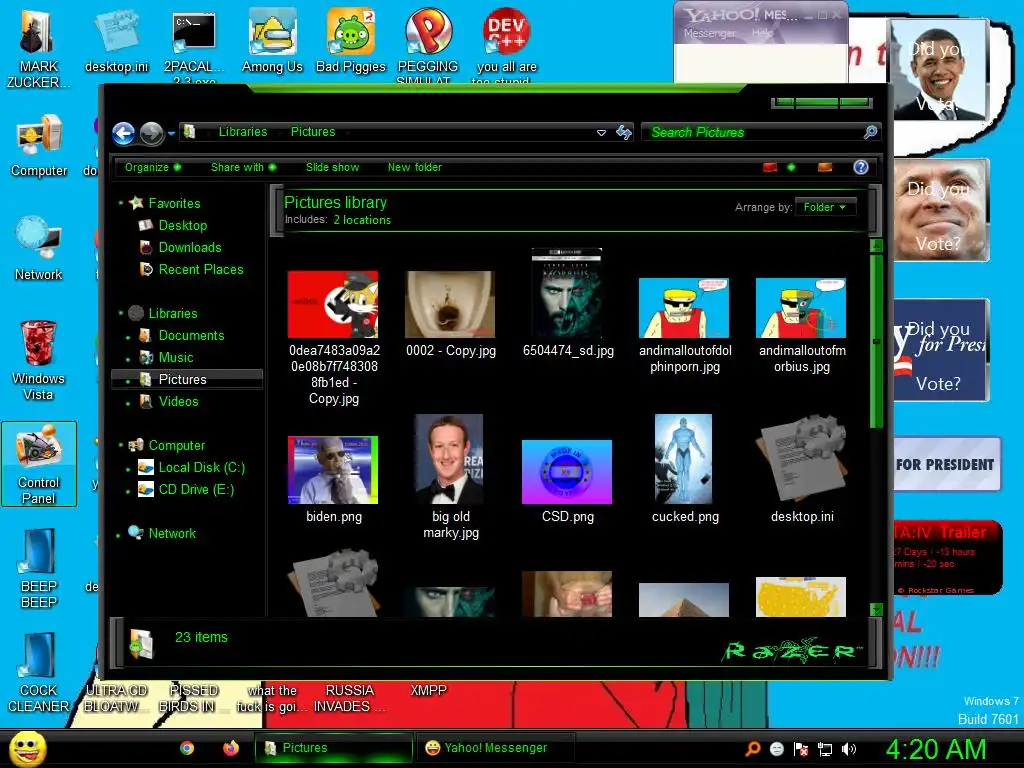Viewport: 1024px width, 768px height.
Task: Collapse the Libraries tree node
Action: (120, 313)
